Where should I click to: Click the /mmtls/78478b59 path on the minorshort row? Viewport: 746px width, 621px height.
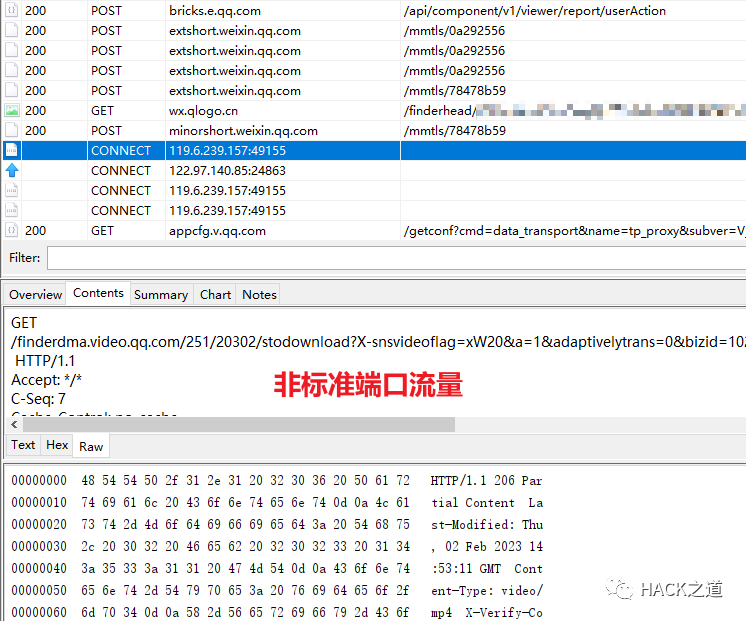click(454, 130)
